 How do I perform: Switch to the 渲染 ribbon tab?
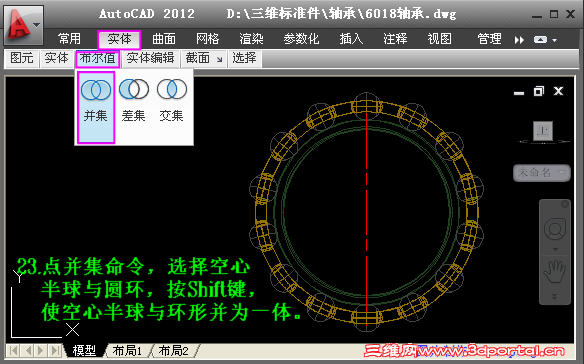pos(251,39)
